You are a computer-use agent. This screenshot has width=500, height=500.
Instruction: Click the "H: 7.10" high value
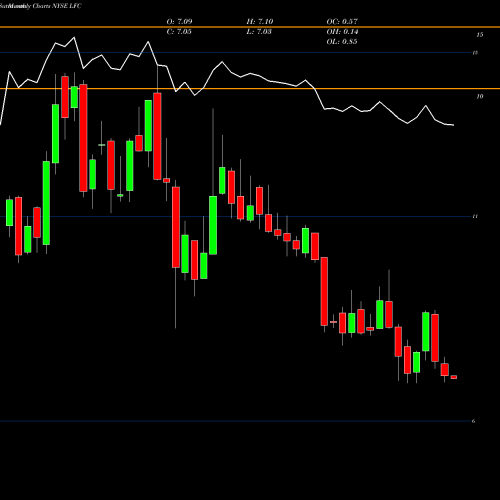260,22
